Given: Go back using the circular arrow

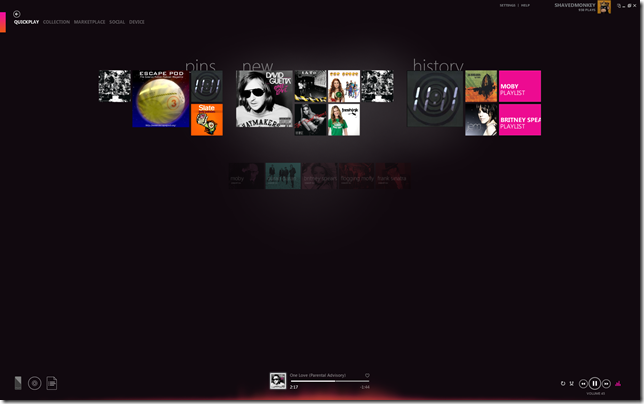Looking at the screenshot, I should pyautogui.click(x=16, y=14).
